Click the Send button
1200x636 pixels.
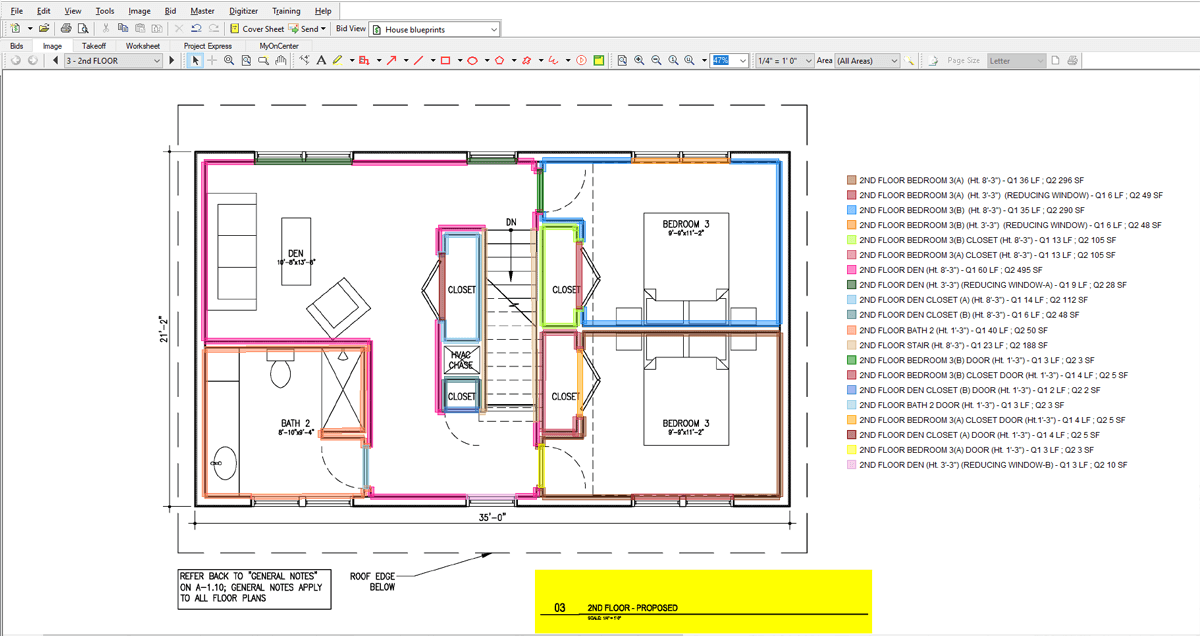coord(309,29)
